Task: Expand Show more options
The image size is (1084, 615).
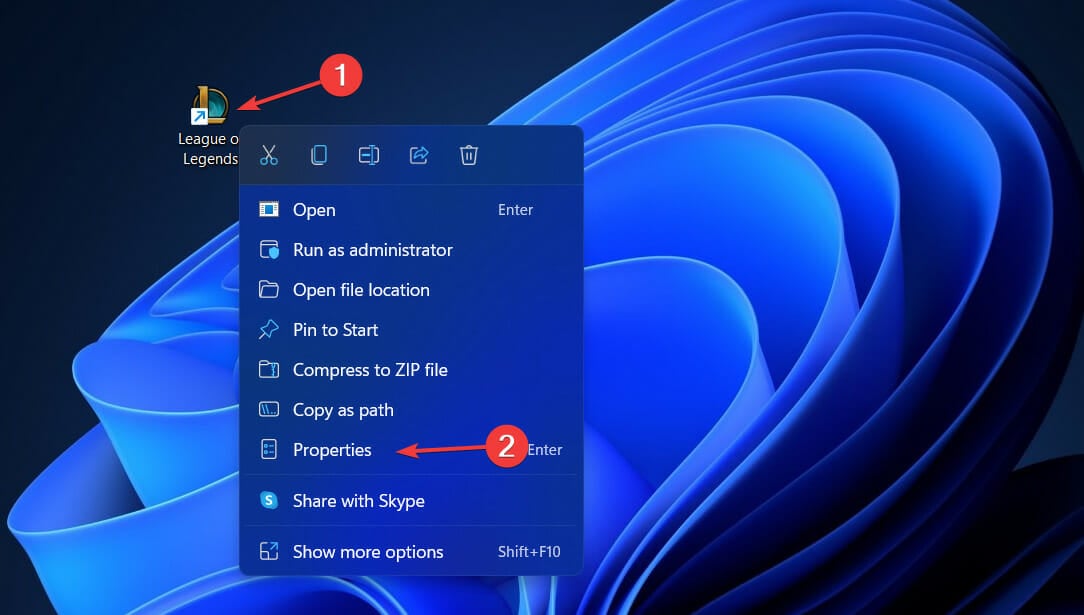Action: tap(411, 551)
